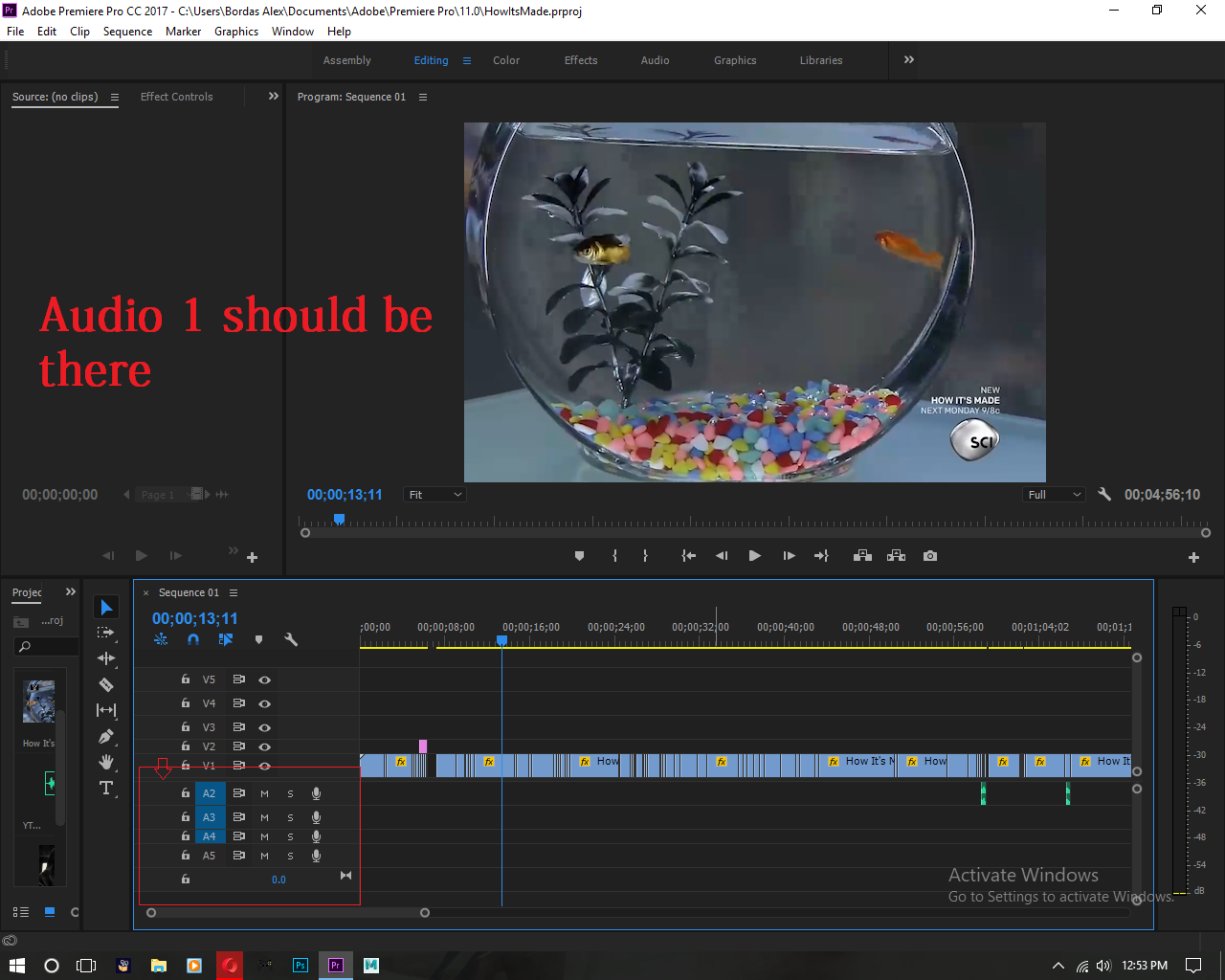This screenshot has height=980, width=1225.
Task: Select the Ripple Edit tool
Action: 106,658
